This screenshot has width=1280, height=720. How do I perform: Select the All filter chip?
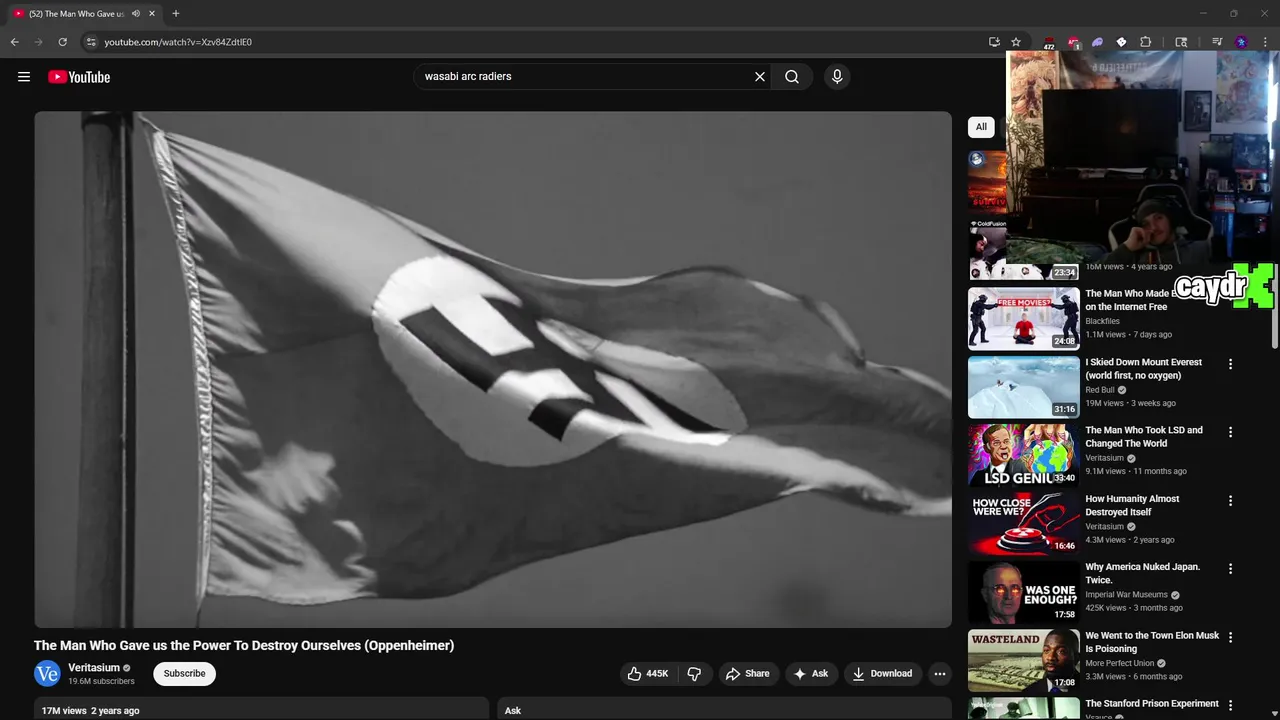pos(981,127)
